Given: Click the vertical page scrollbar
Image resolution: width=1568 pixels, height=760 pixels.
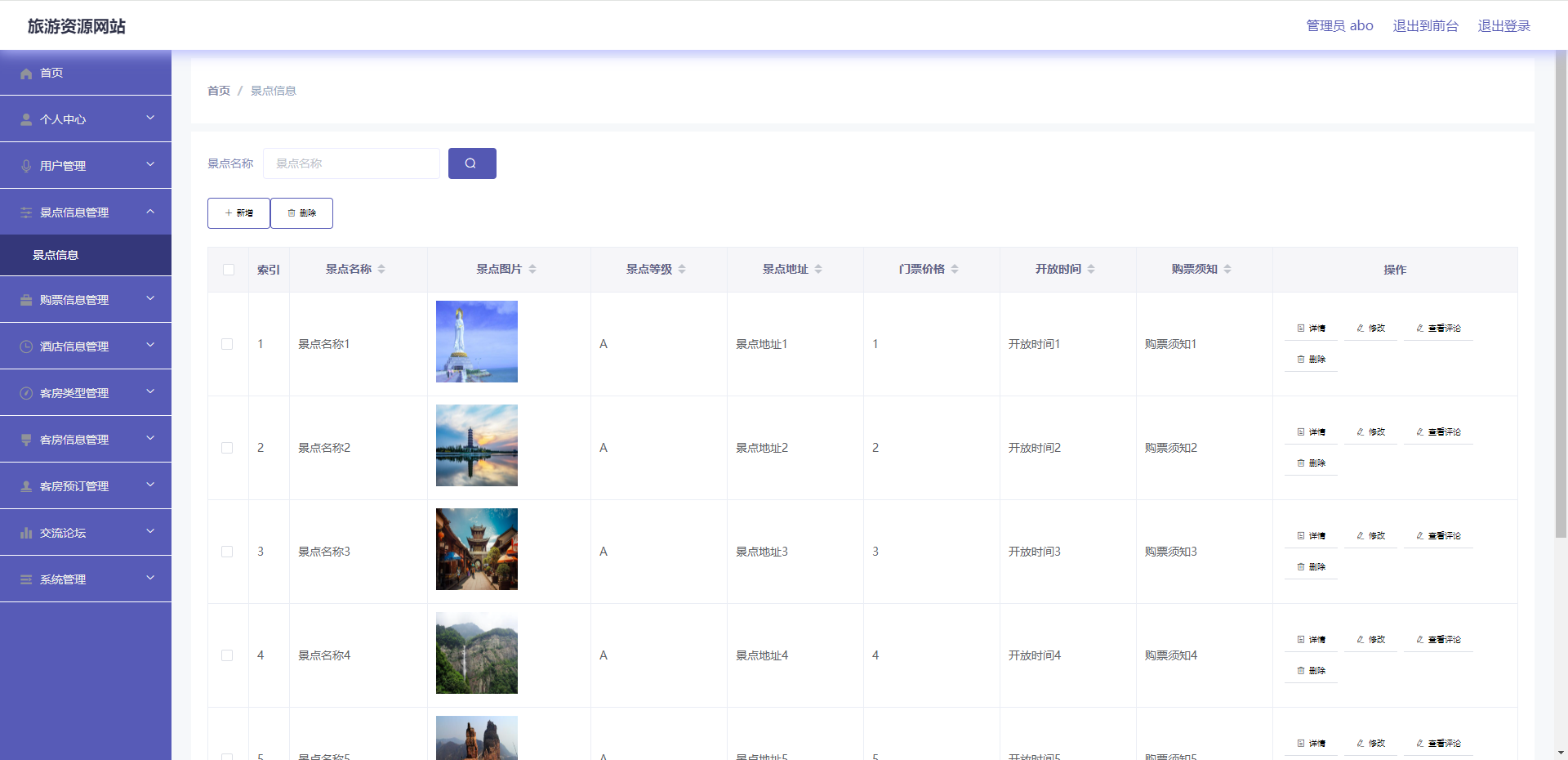Looking at the screenshot, I should click(1561, 294).
